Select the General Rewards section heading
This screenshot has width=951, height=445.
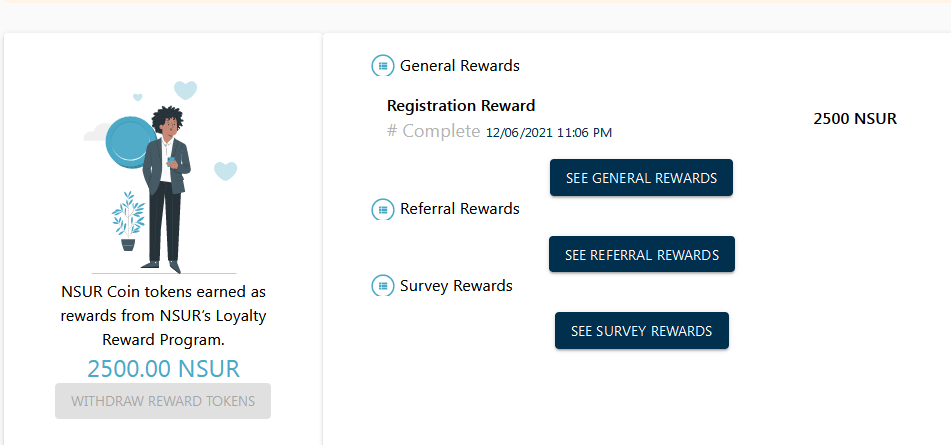460,66
